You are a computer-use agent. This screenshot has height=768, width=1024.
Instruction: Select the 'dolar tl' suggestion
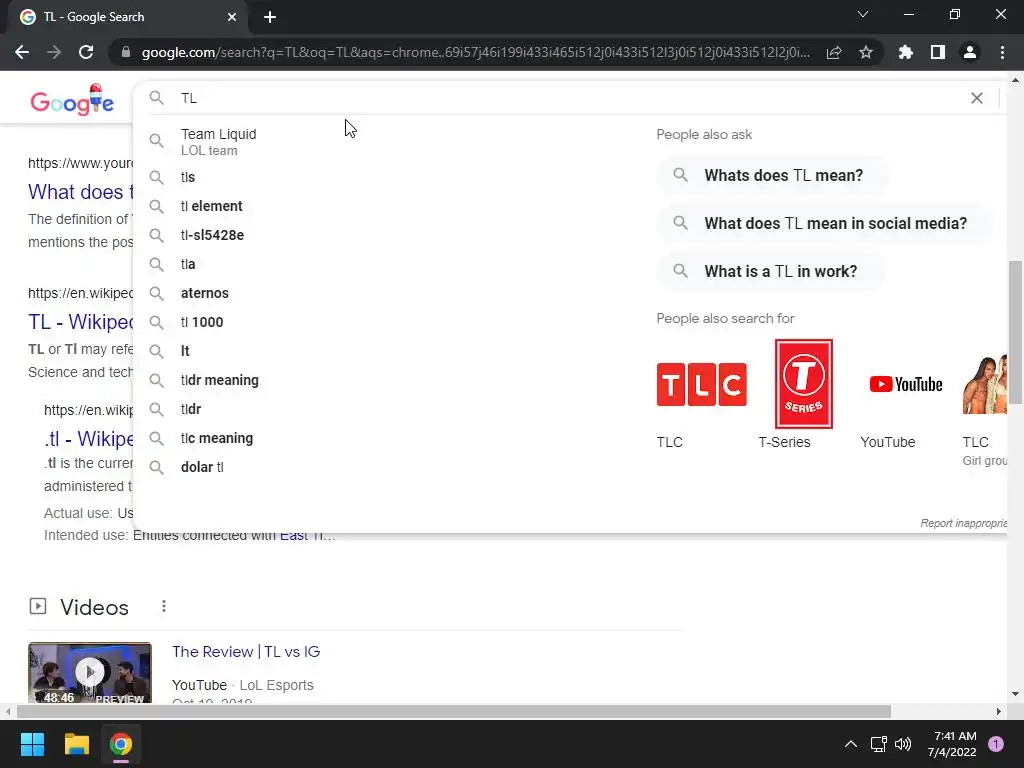click(392, 467)
